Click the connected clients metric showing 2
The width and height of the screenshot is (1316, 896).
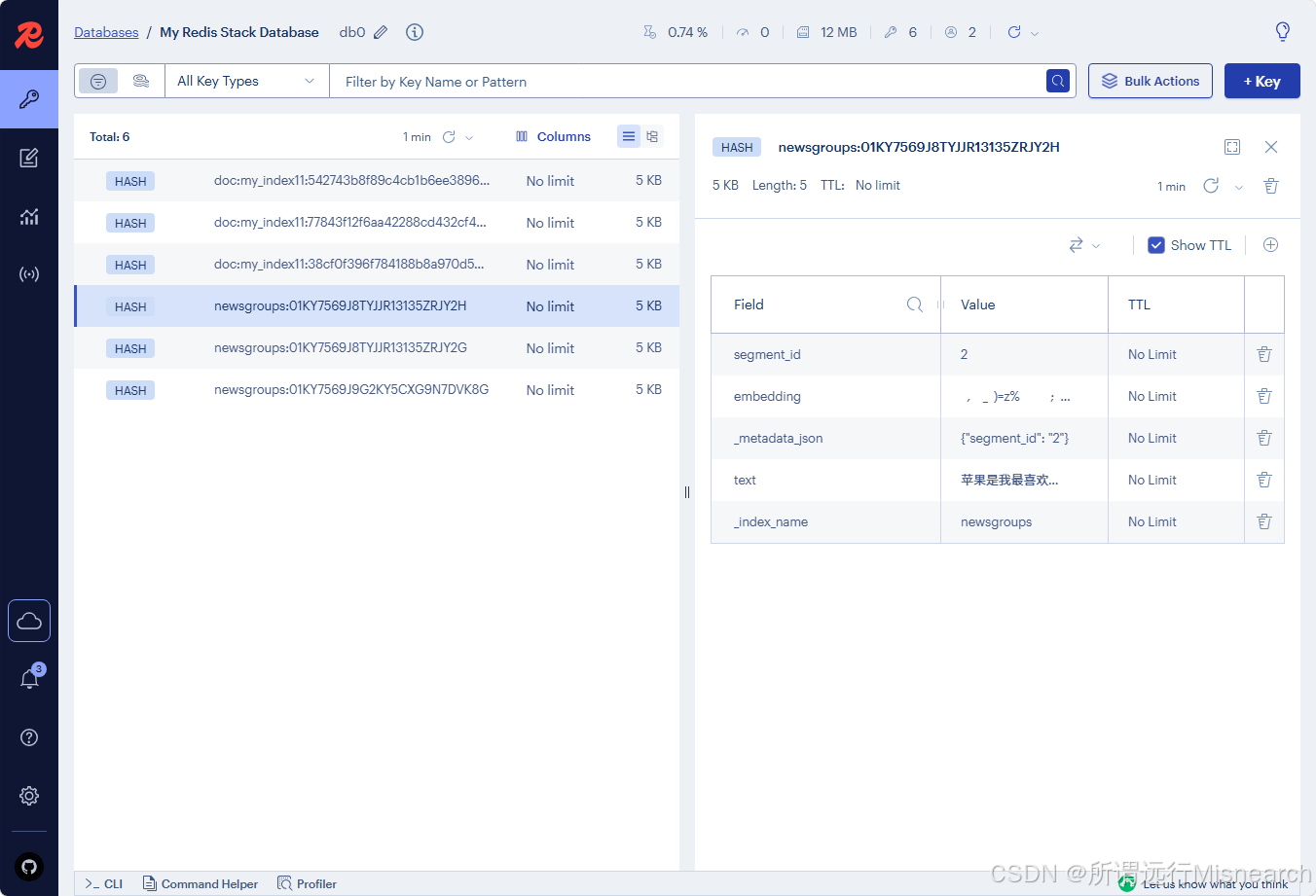[x=961, y=32]
